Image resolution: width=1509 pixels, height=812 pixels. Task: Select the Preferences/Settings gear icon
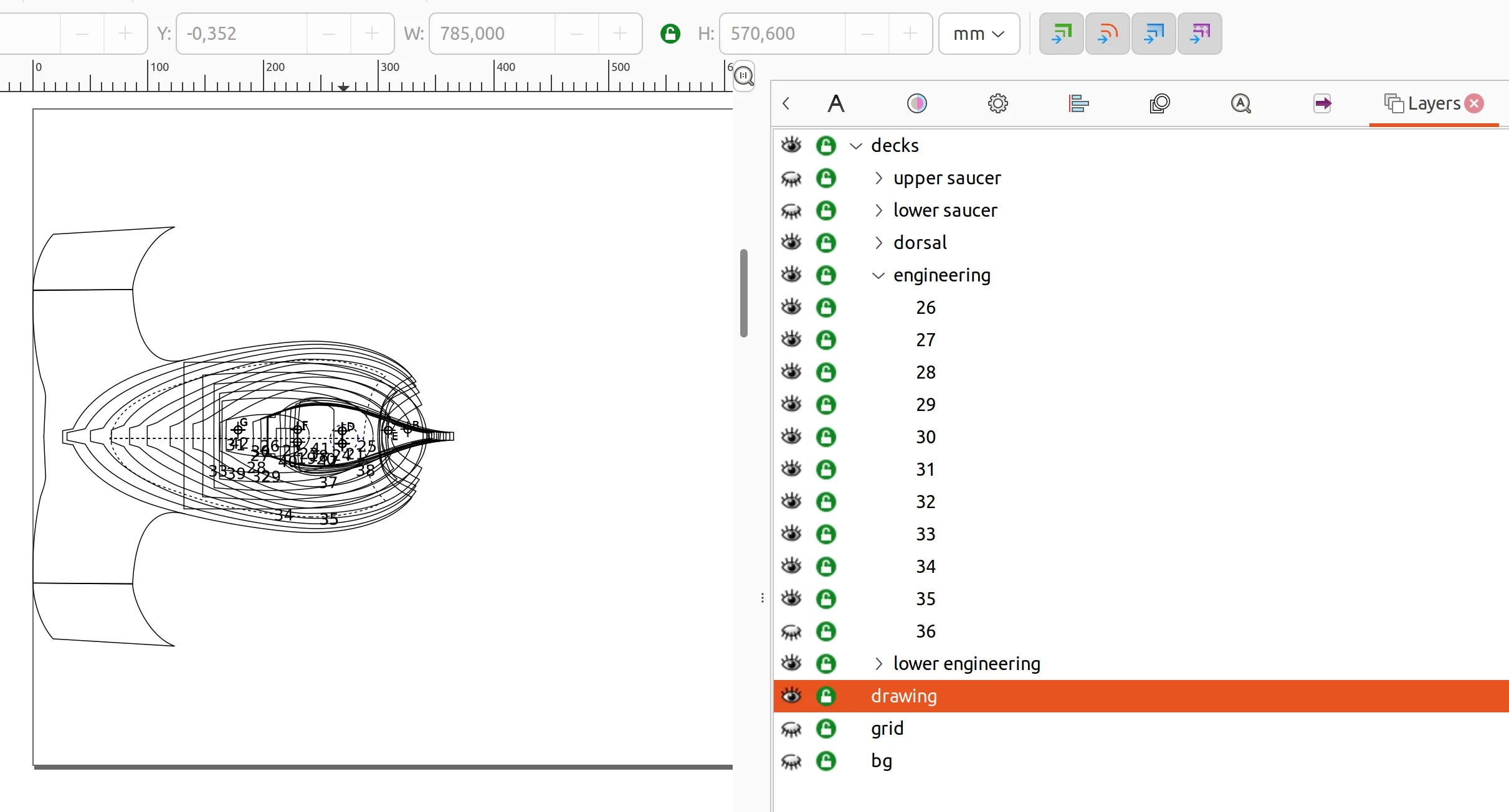[x=997, y=103]
